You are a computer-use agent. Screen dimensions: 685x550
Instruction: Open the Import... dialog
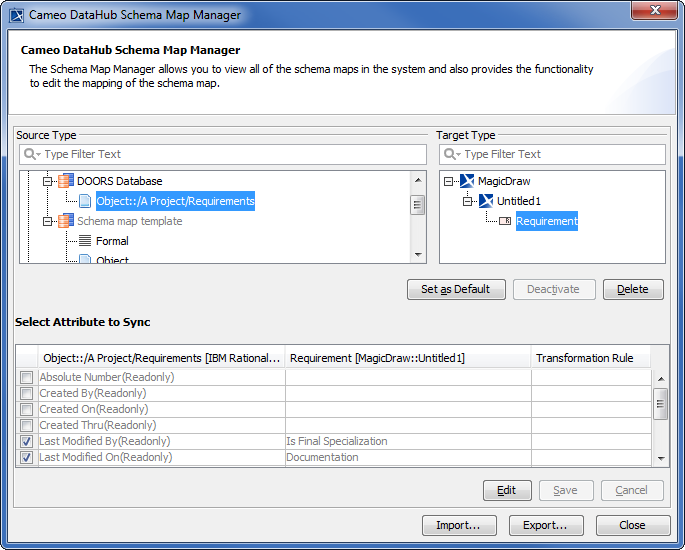click(x=459, y=525)
